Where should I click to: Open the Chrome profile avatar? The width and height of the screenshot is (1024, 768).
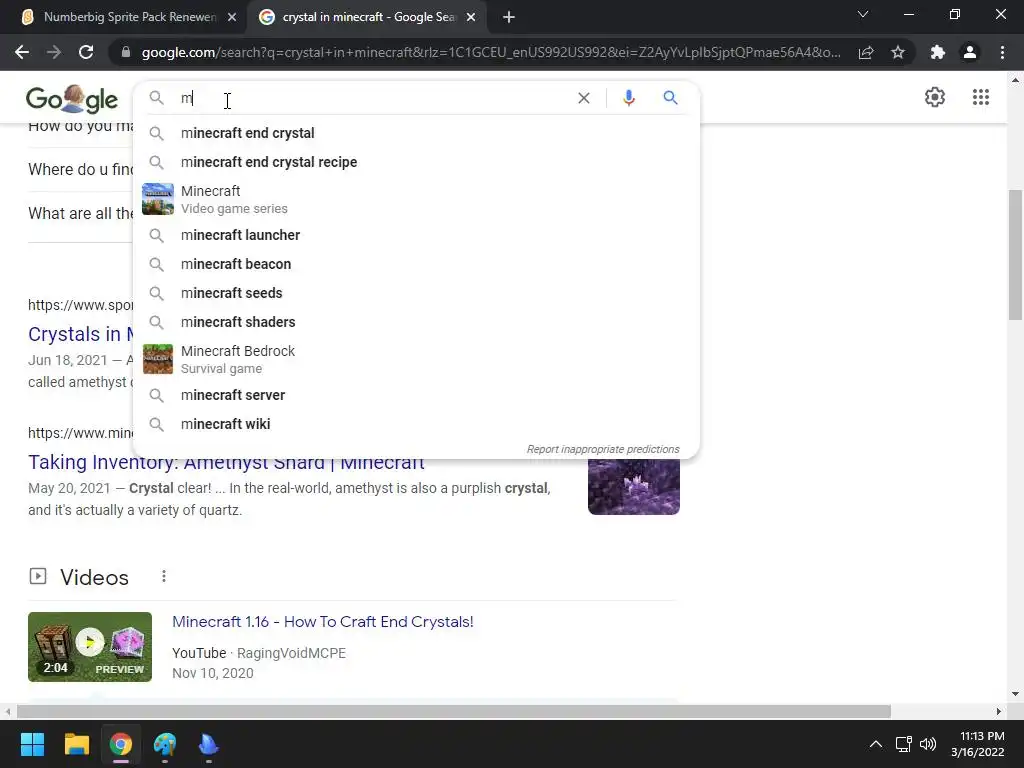[x=970, y=52]
